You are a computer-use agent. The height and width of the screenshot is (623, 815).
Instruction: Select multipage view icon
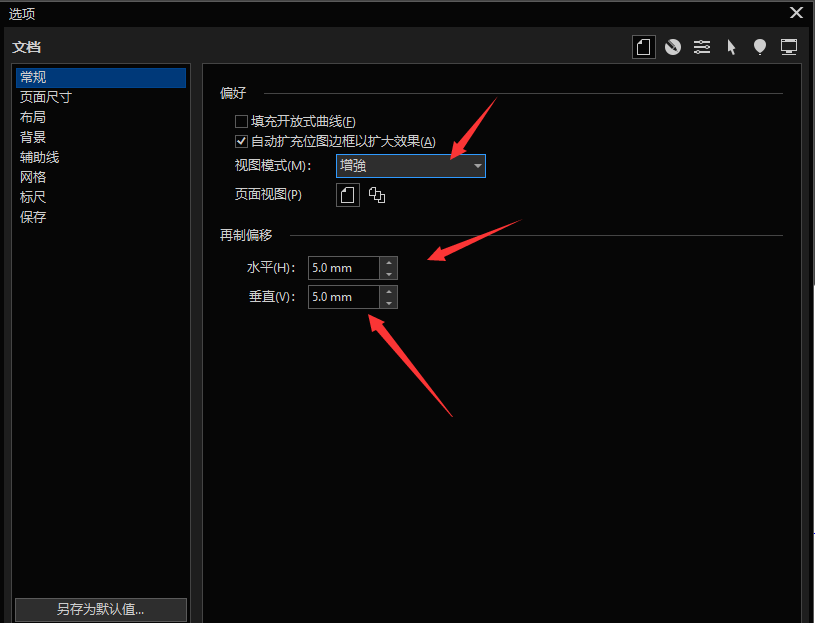coord(377,195)
